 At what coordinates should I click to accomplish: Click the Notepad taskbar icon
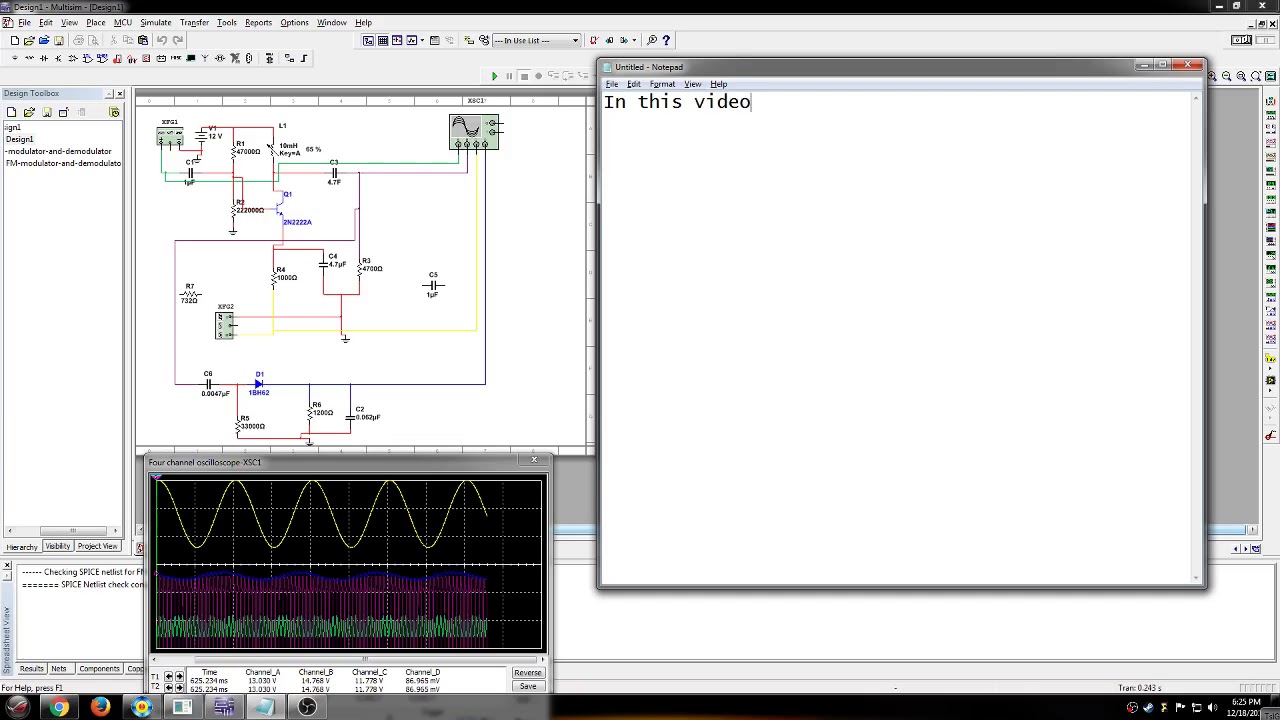pyautogui.click(x=265, y=707)
